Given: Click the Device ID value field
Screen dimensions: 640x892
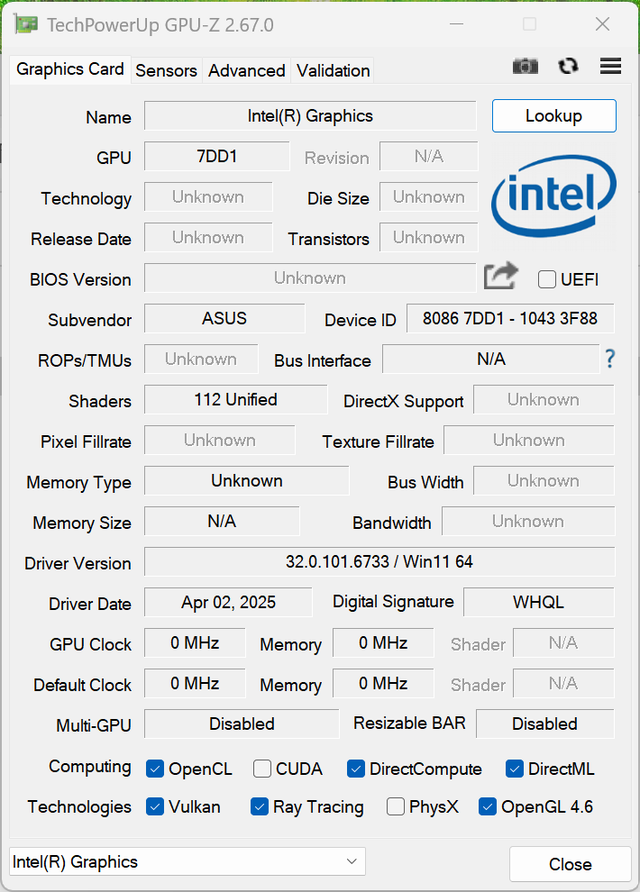Looking at the screenshot, I should point(510,319).
